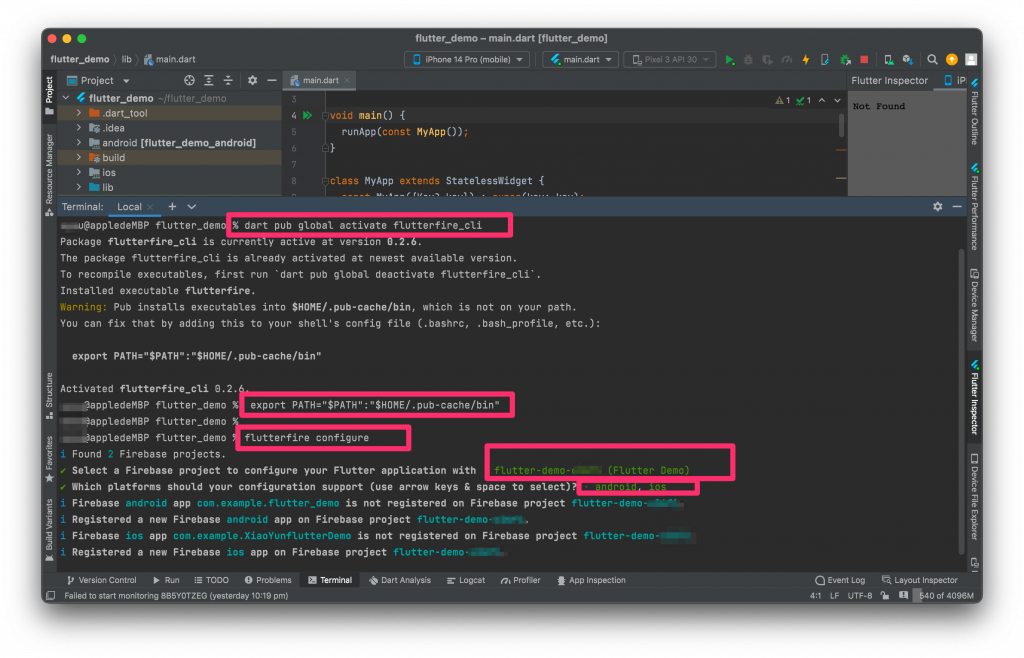Collapse all in Project panel
Image resolution: width=1024 pixels, height=658 pixels.
click(228, 80)
